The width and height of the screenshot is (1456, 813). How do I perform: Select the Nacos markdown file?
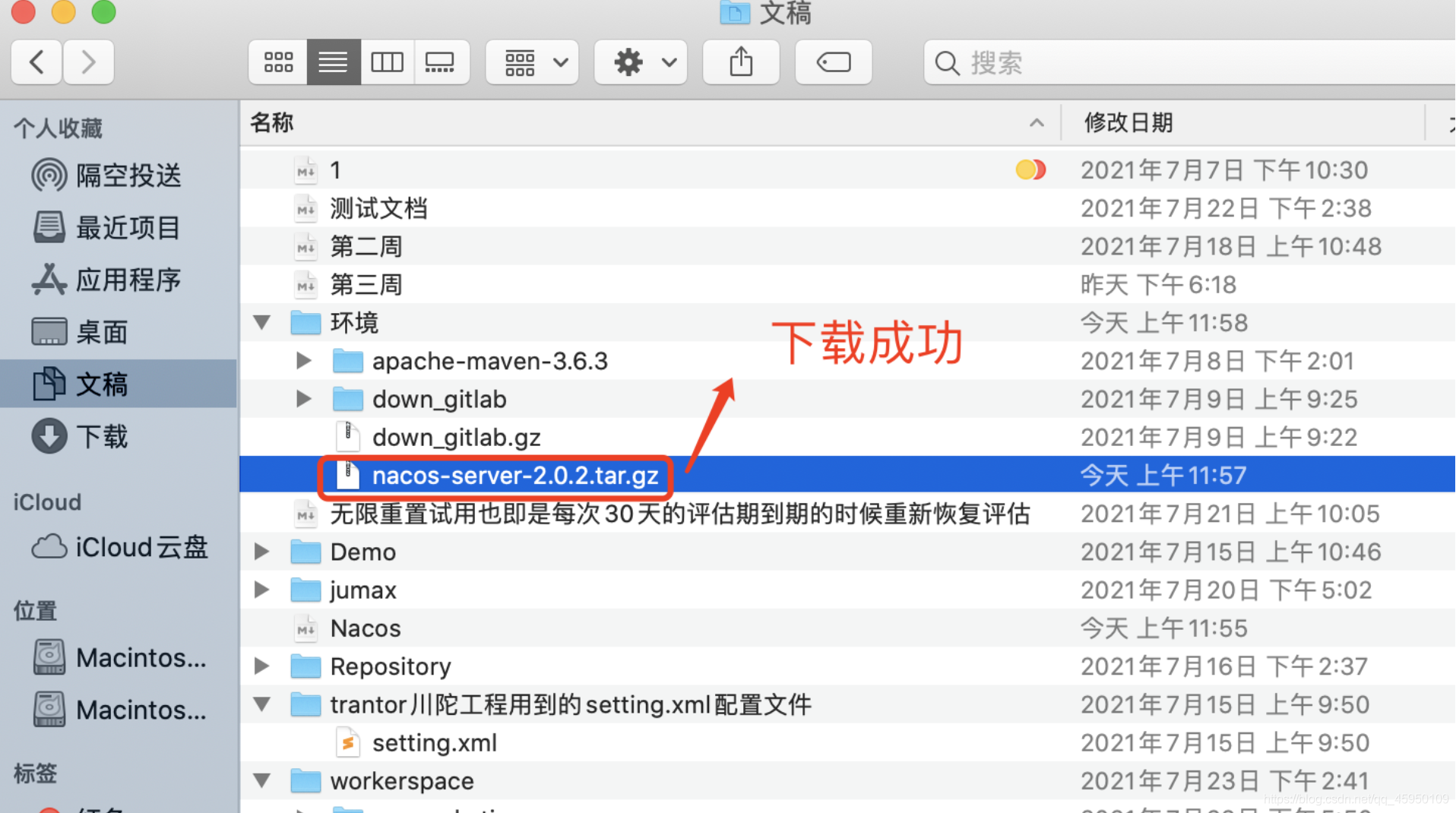(365, 628)
